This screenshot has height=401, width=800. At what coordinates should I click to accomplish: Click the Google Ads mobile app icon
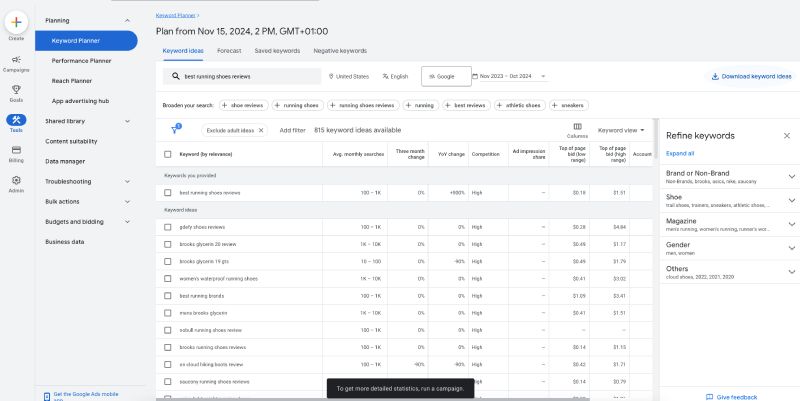(47, 396)
